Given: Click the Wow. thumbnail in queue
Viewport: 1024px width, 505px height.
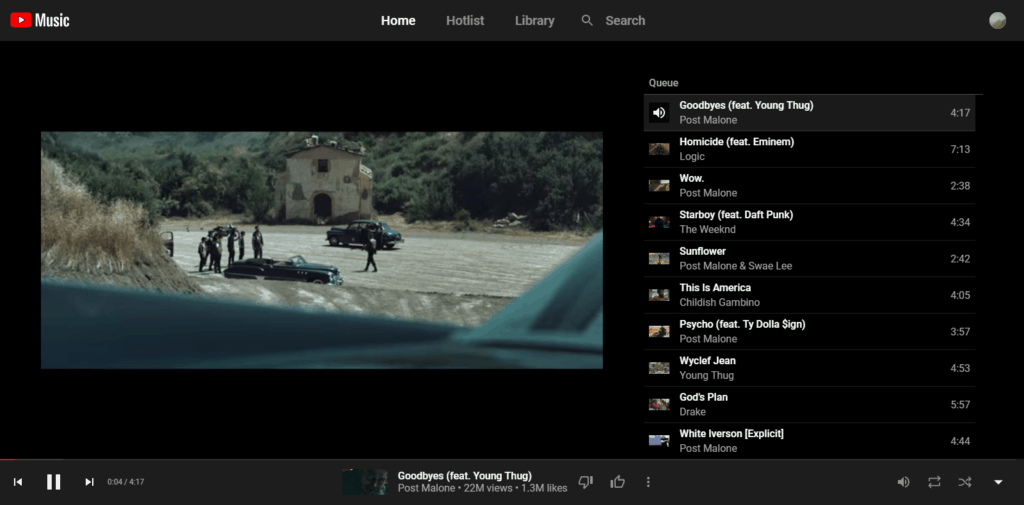Looking at the screenshot, I should point(659,186).
